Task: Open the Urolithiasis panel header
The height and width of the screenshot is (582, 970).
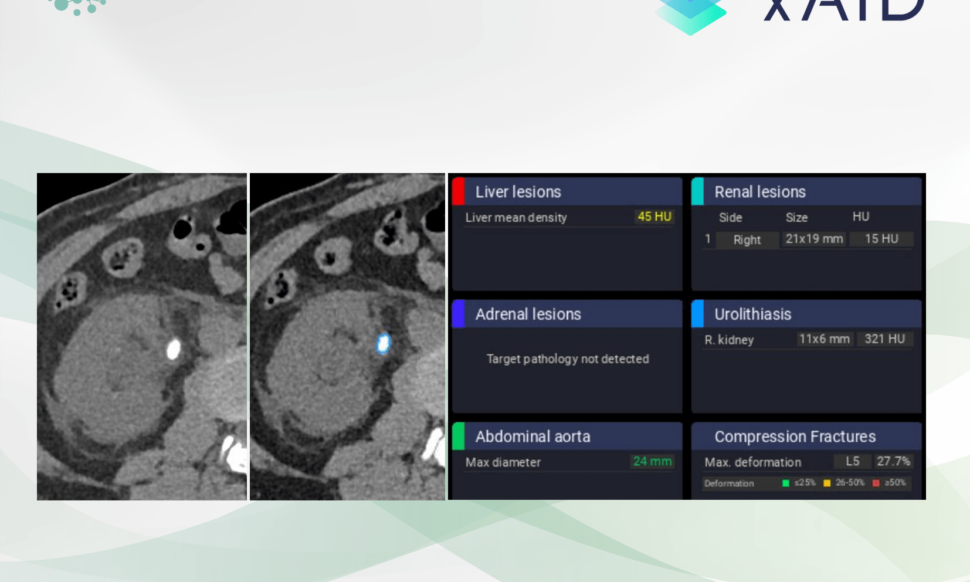Action: click(807, 314)
